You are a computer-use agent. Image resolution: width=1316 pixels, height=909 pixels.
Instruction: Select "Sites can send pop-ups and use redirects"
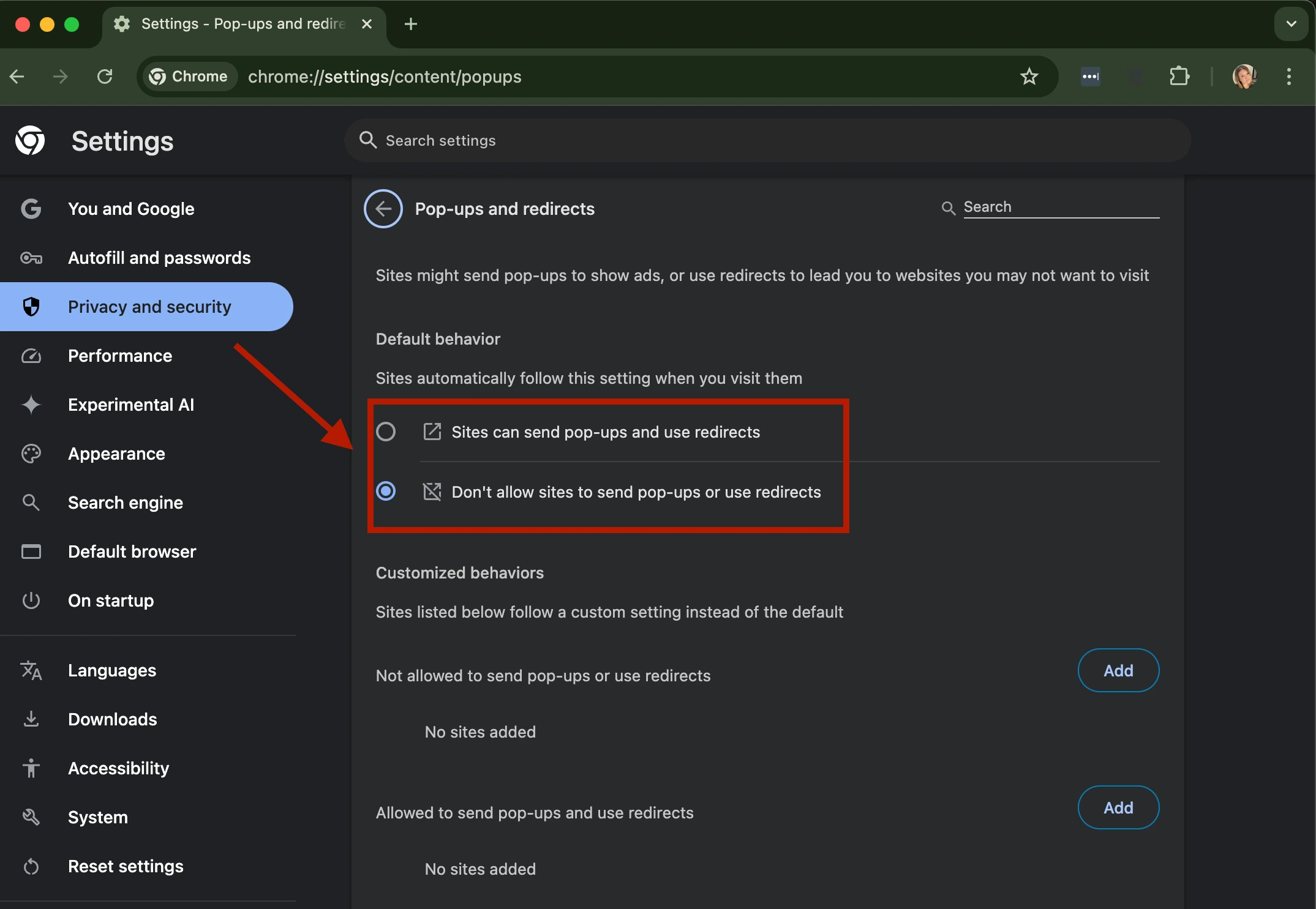[386, 432]
